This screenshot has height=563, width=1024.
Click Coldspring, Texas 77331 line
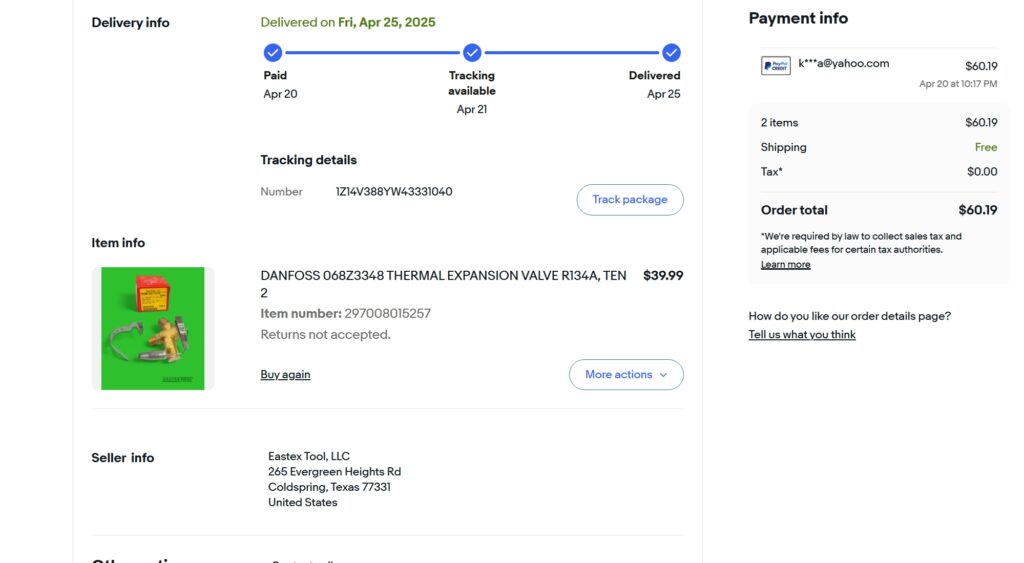pos(329,487)
